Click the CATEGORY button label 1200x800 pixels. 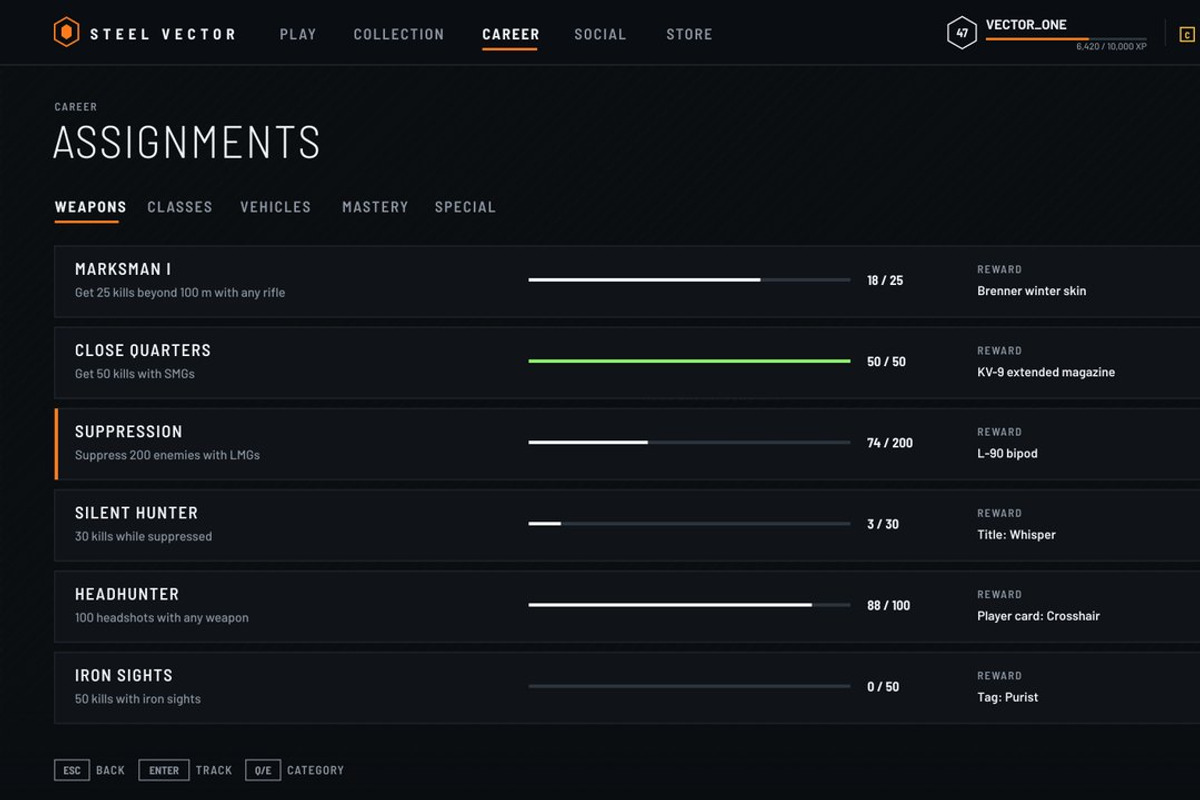pyautogui.click(x=315, y=770)
